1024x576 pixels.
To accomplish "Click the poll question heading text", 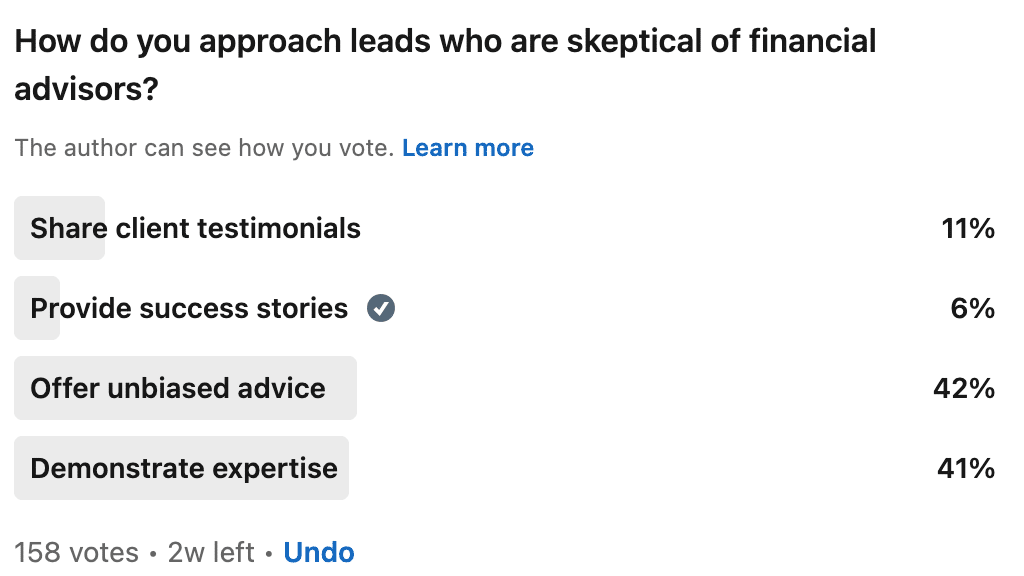I will [x=445, y=65].
